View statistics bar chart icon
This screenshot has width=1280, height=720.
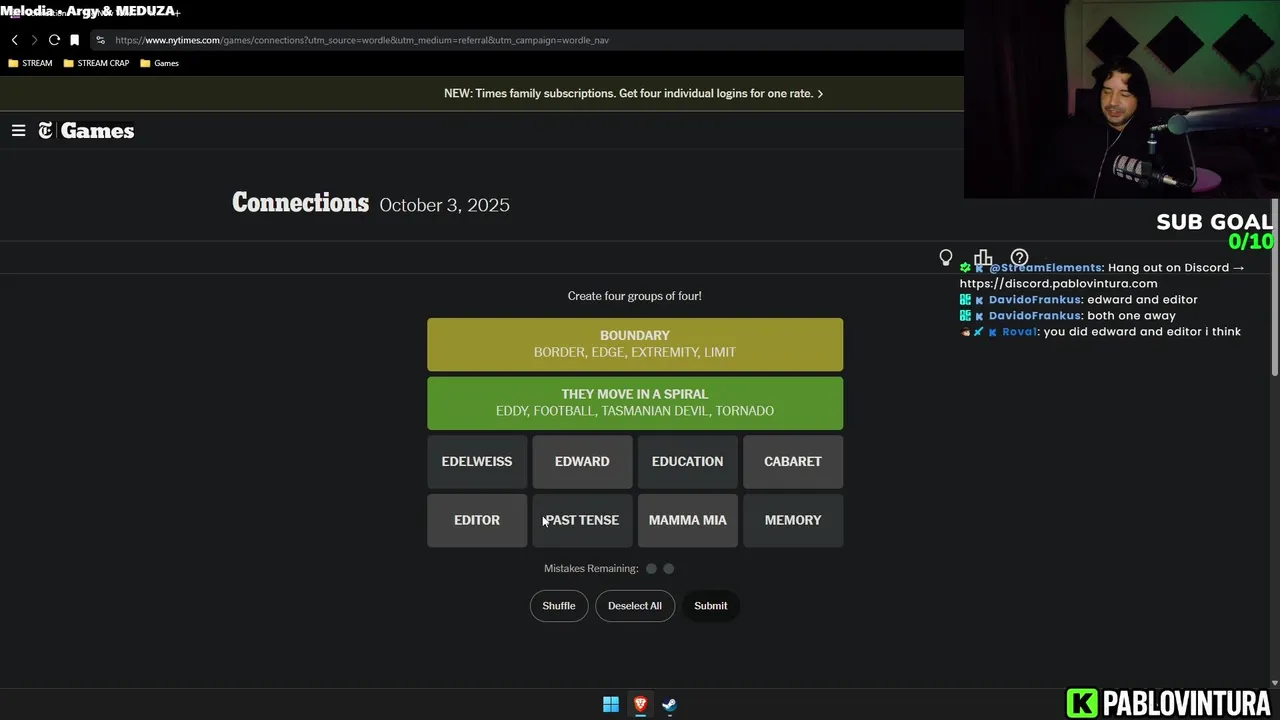(x=983, y=258)
